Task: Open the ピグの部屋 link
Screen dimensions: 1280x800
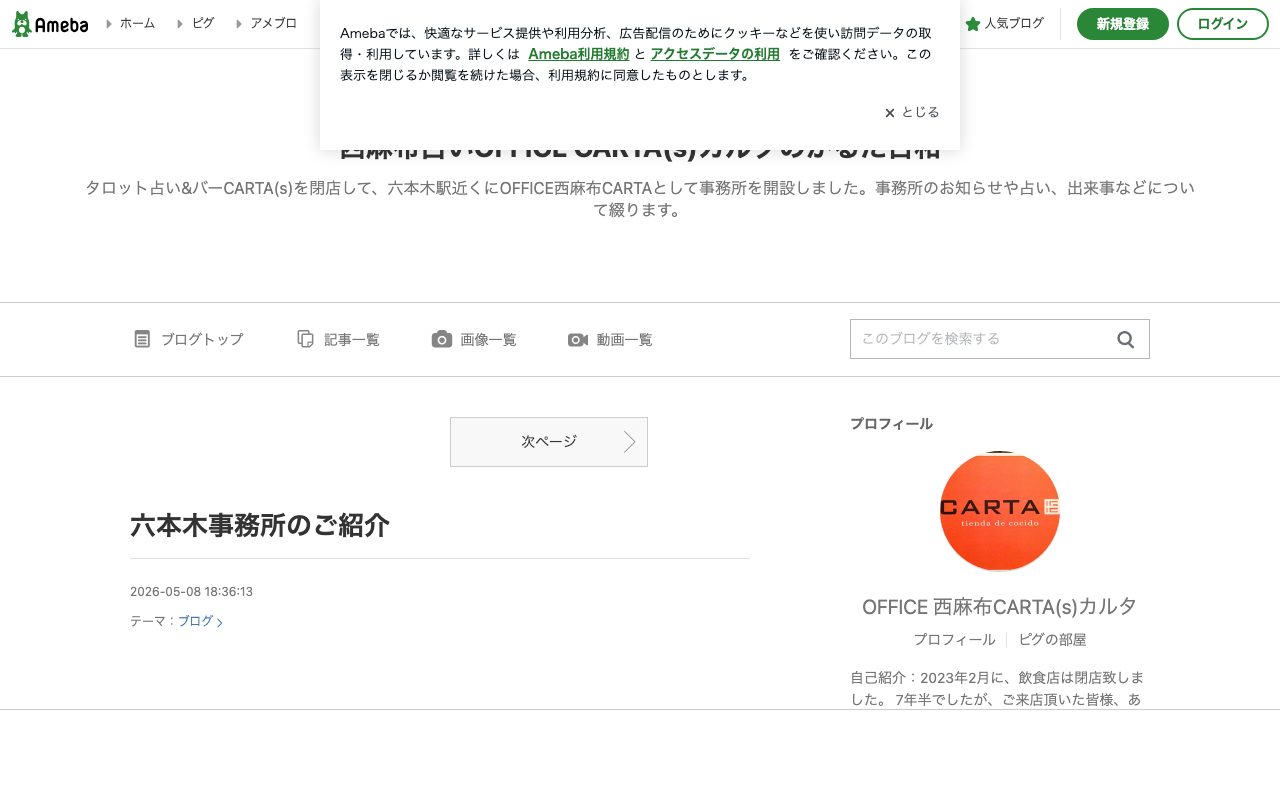Action: click(1053, 639)
